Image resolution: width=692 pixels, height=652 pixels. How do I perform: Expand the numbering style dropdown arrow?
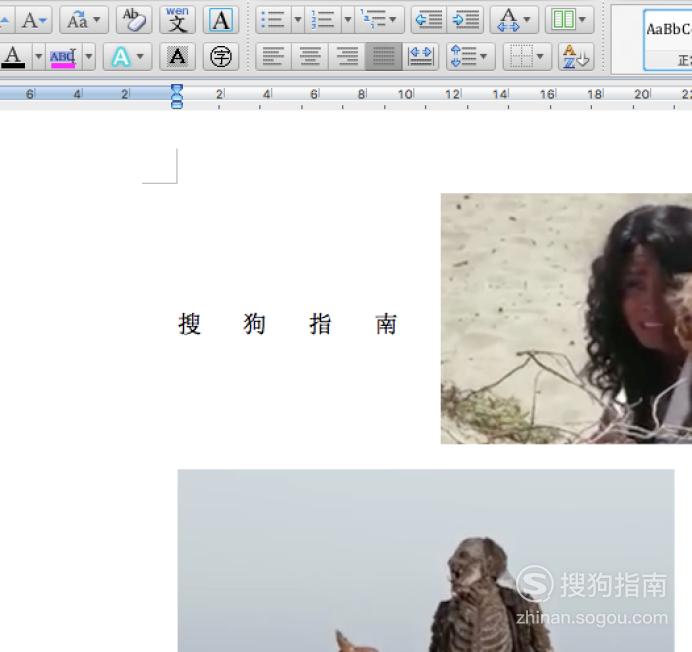pyautogui.click(x=348, y=20)
